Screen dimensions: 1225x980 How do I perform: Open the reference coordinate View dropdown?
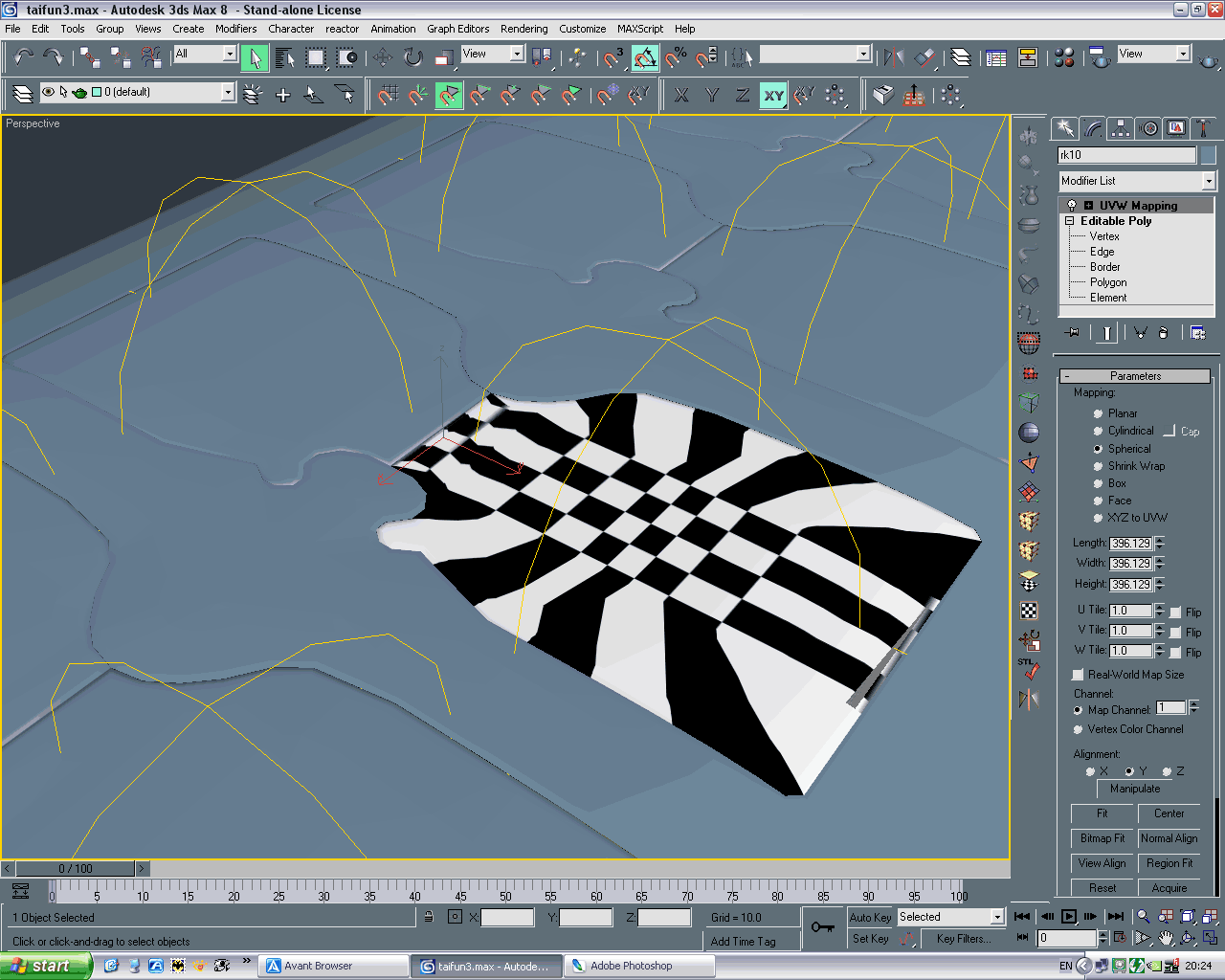[493, 54]
